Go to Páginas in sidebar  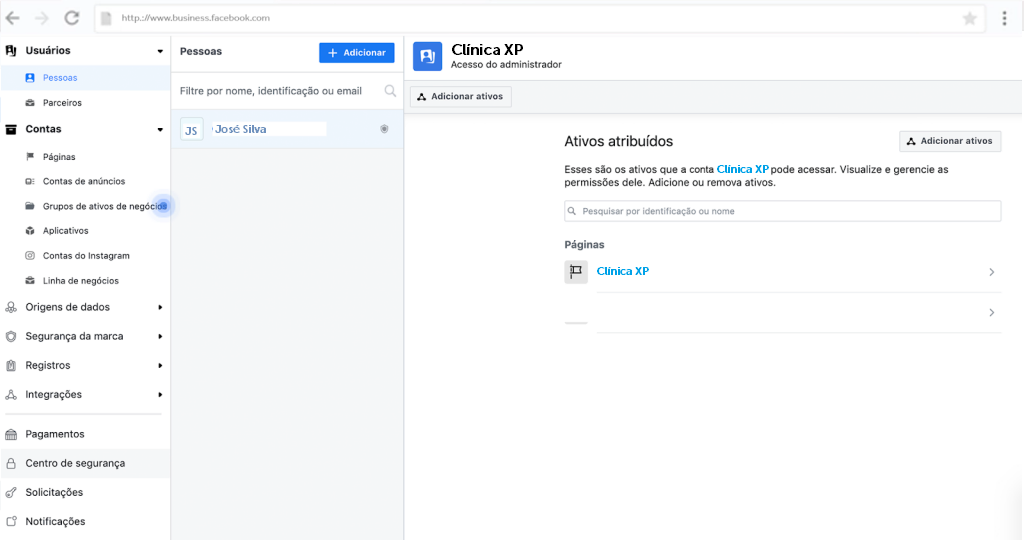click(59, 157)
